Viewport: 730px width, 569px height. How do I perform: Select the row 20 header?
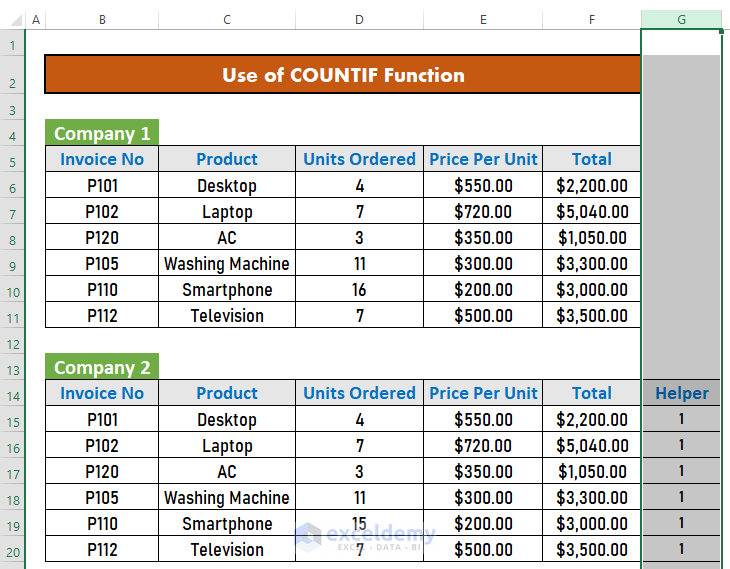pos(12,550)
